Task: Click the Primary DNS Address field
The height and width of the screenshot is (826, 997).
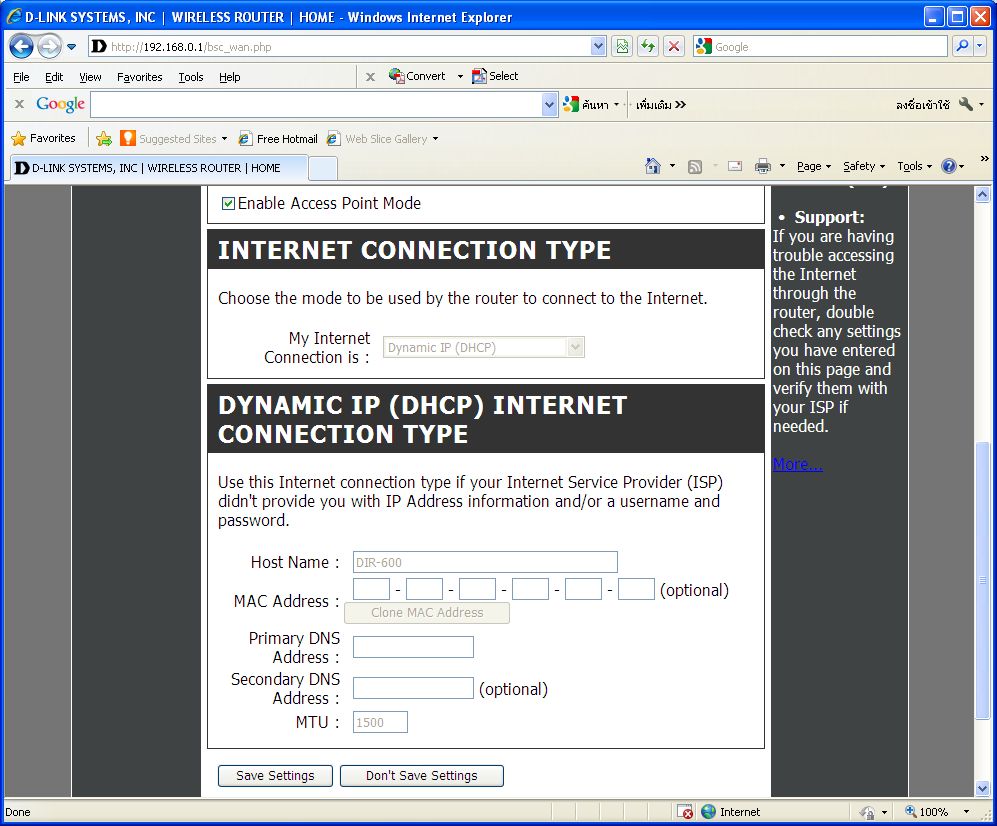Action: pyautogui.click(x=413, y=647)
